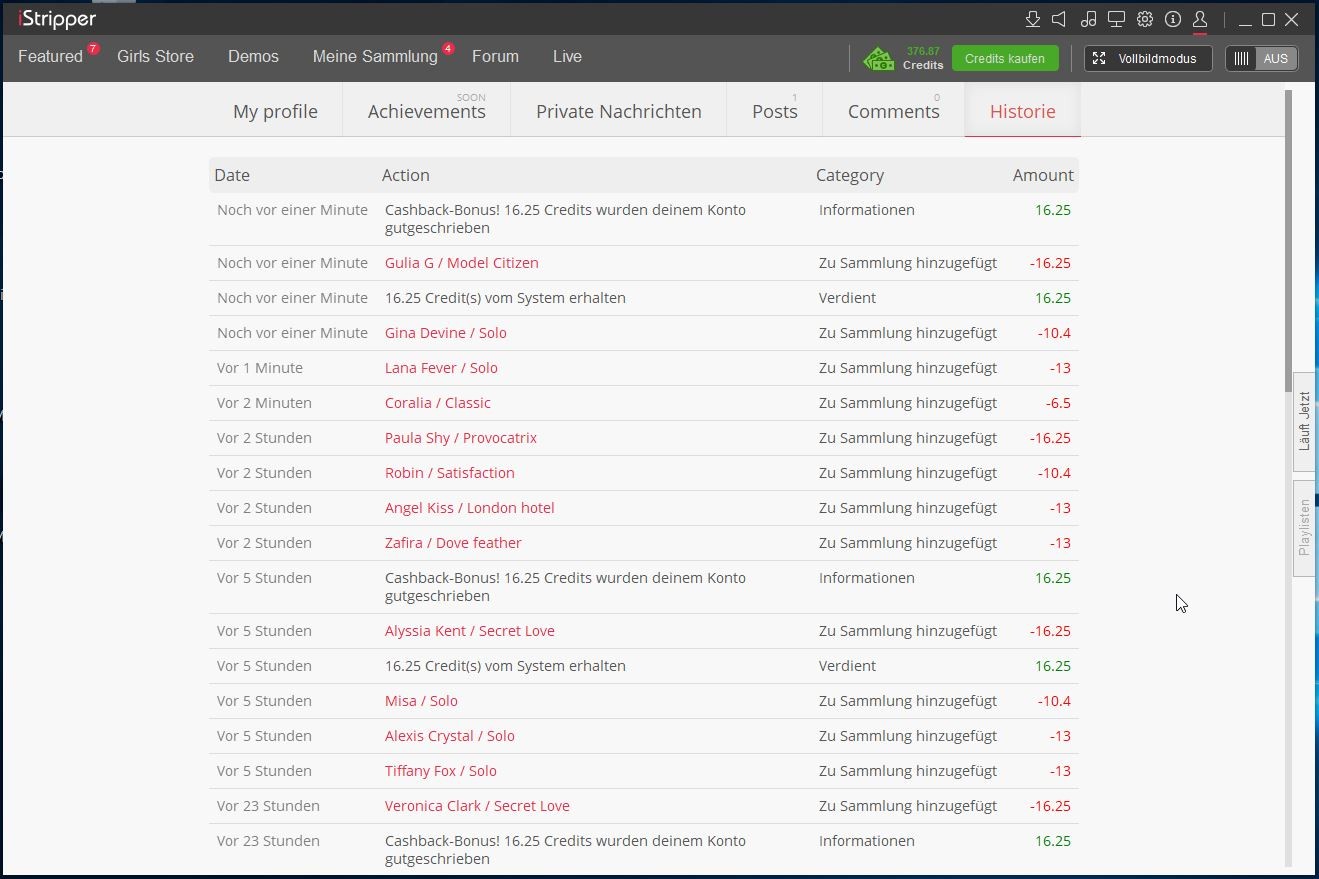Open Gina Devine / Solo link
Image resolution: width=1319 pixels, height=879 pixels.
tap(446, 333)
